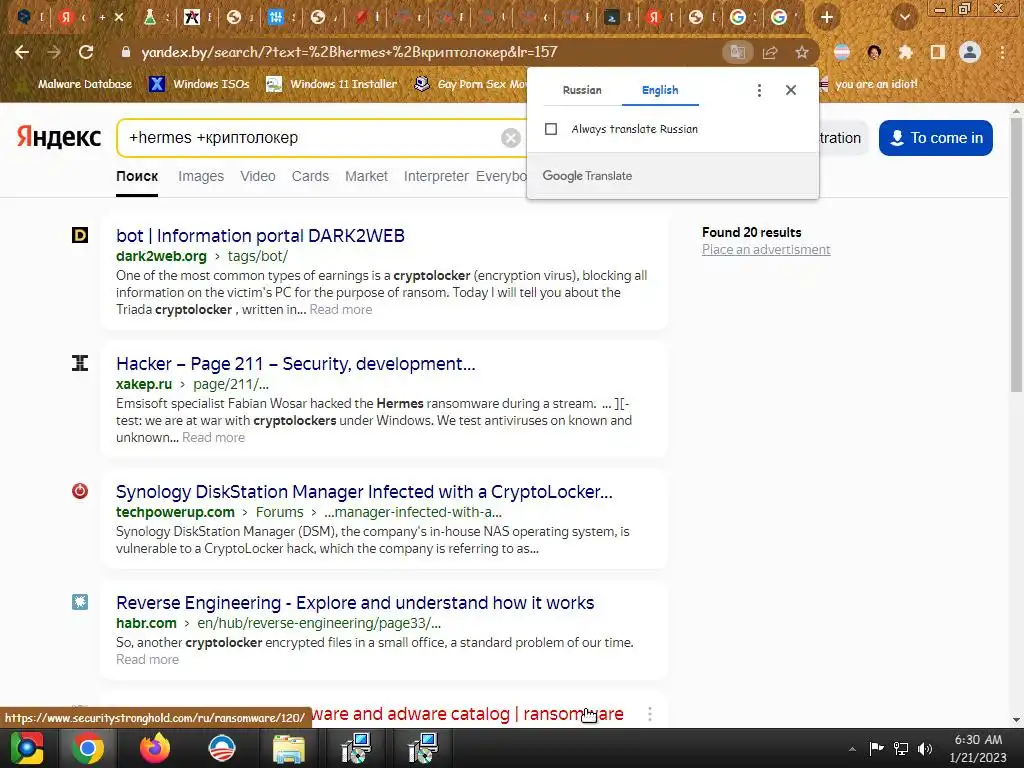This screenshot has width=1024, height=768.
Task: Go back to the previous page
Action: coord(22,52)
